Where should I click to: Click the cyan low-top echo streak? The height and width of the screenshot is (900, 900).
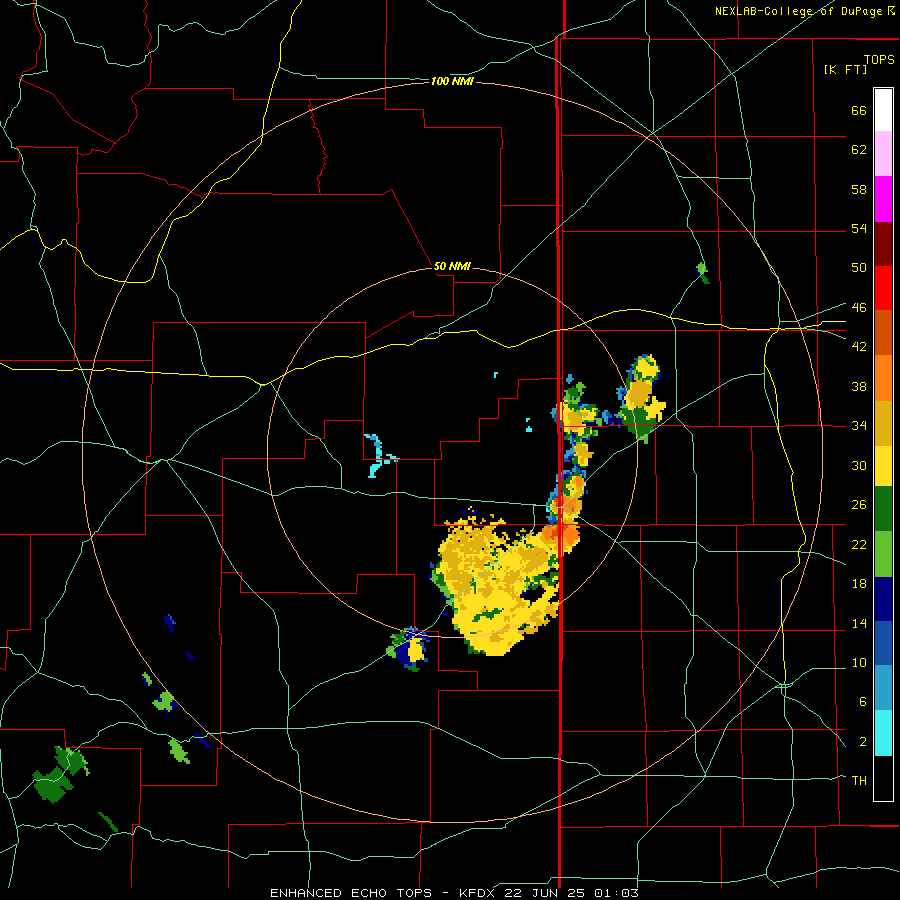[379, 456]
